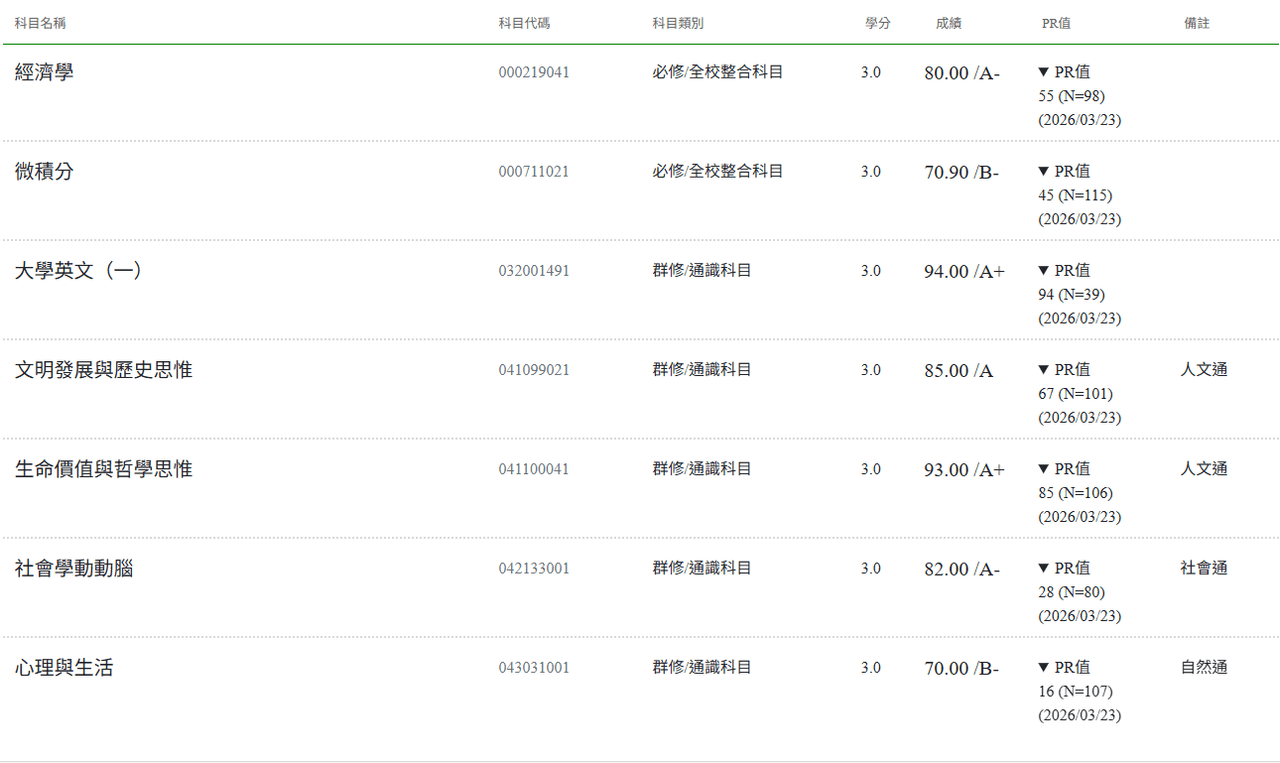Open the 大學英文（一） course entry
The height and width of the screenshot is (763, 1280).
(79, 270)
